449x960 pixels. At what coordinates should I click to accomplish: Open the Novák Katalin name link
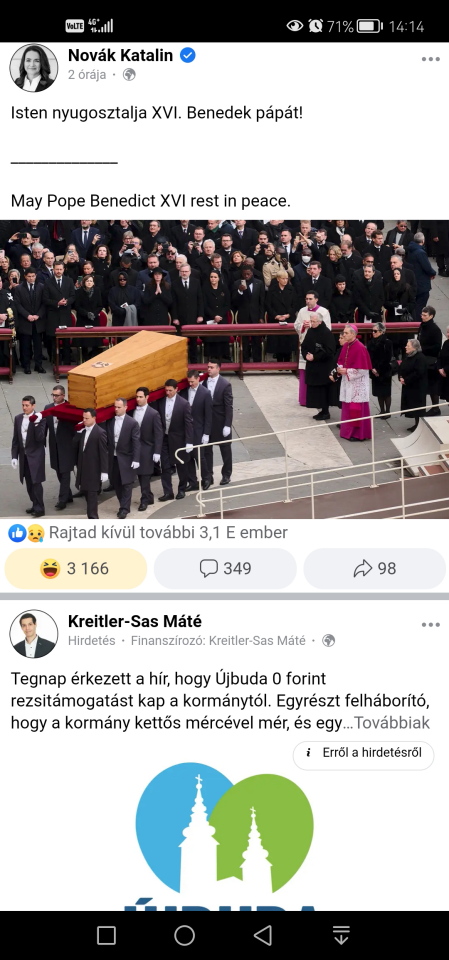(121, 56)
